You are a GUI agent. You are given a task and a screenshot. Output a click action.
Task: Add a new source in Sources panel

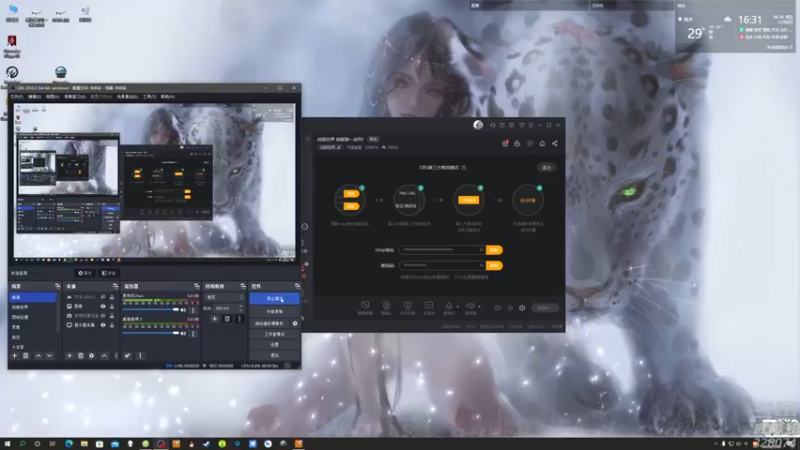(69, 356)
